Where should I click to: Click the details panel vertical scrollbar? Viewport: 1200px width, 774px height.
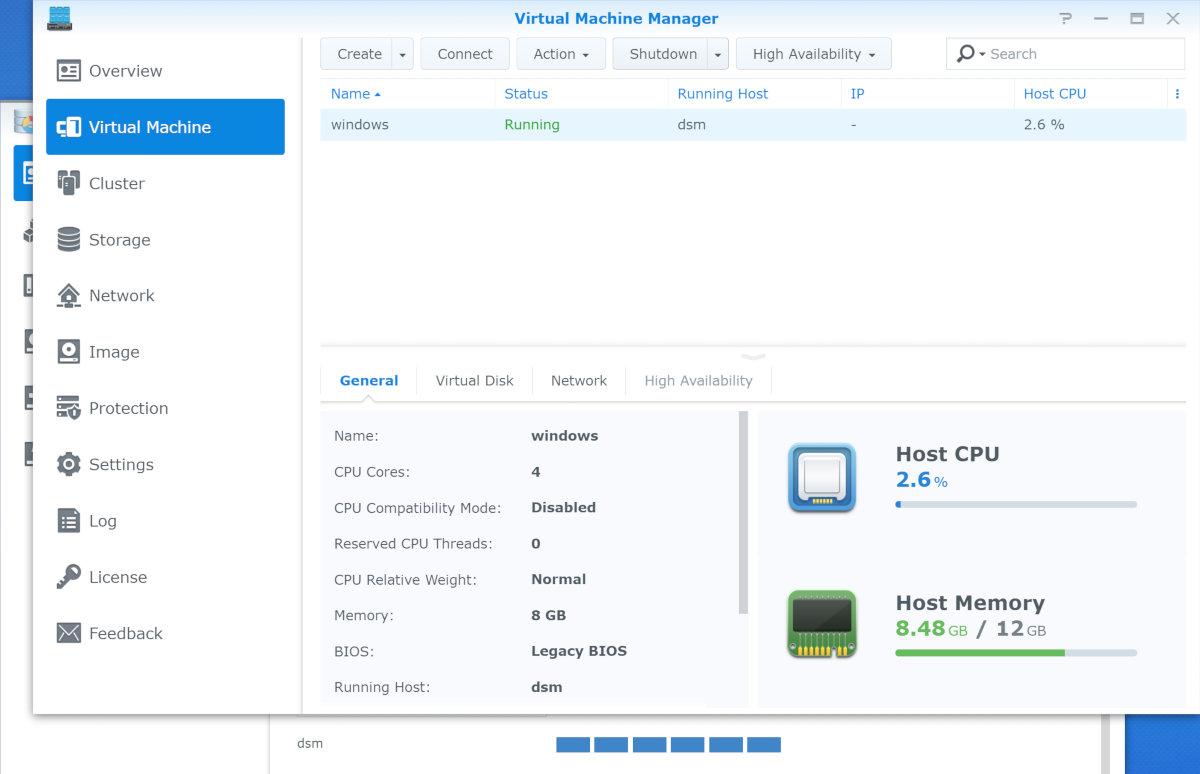pyautogui.click(x=743, y=512)
